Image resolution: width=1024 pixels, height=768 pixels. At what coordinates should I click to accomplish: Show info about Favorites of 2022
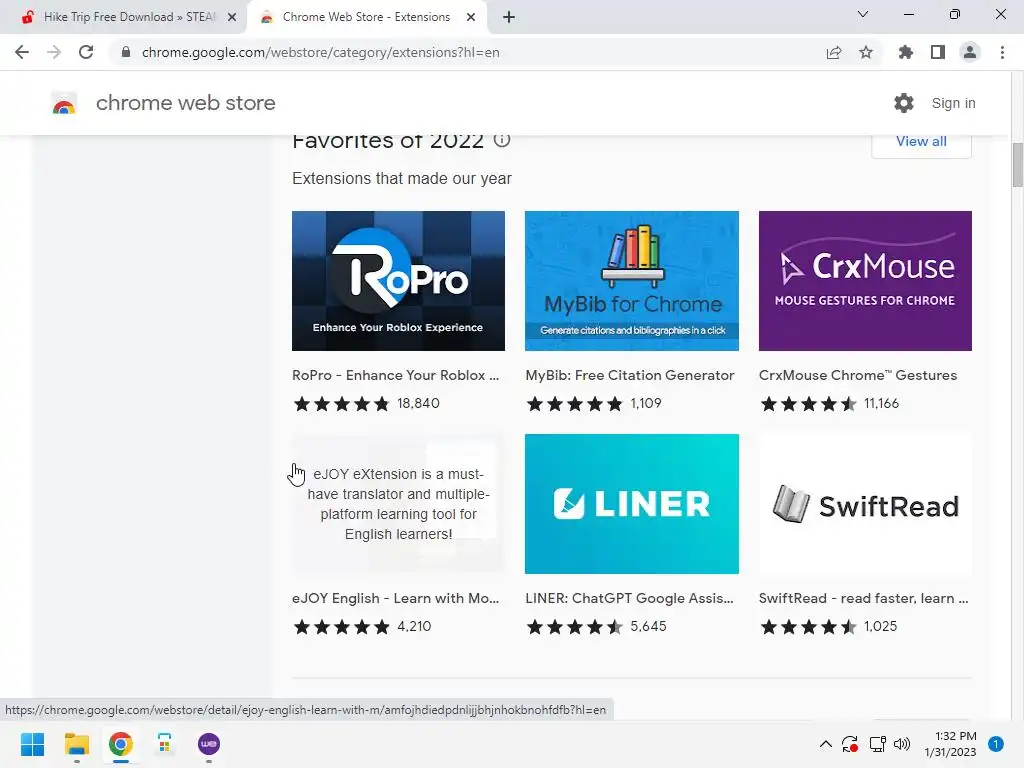502,139
